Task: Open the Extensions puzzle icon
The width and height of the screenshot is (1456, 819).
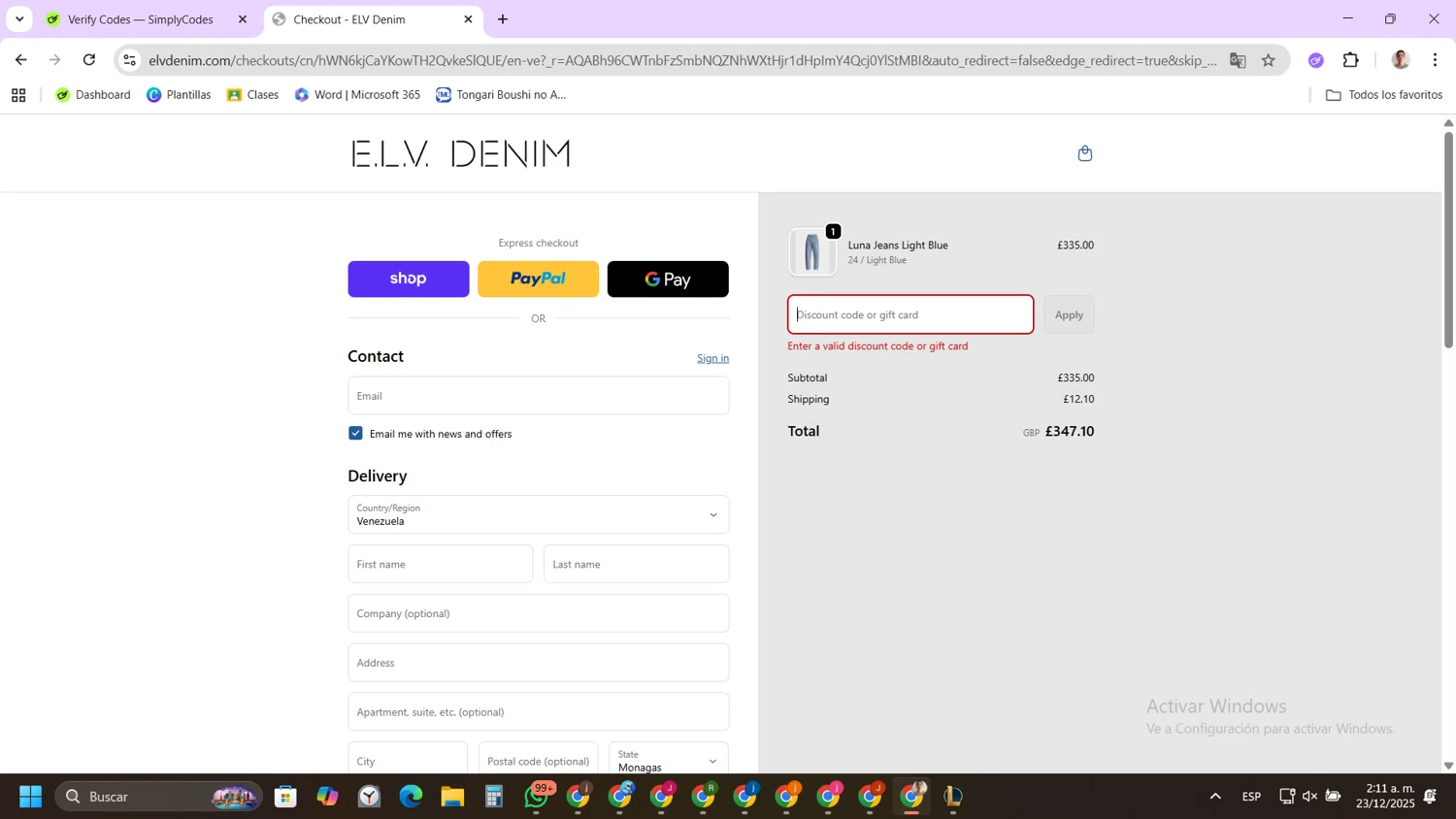Action: click(1351, 60)
